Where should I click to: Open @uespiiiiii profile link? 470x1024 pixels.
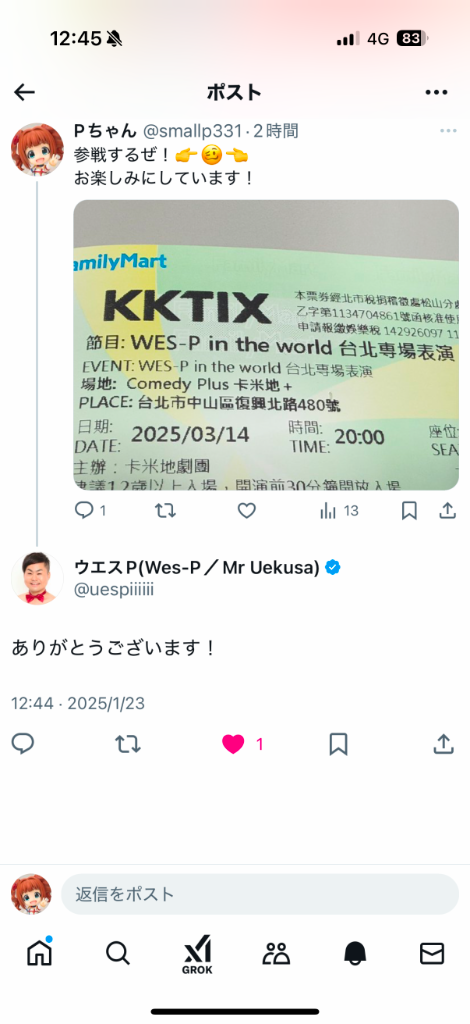(x=114, y=590)
